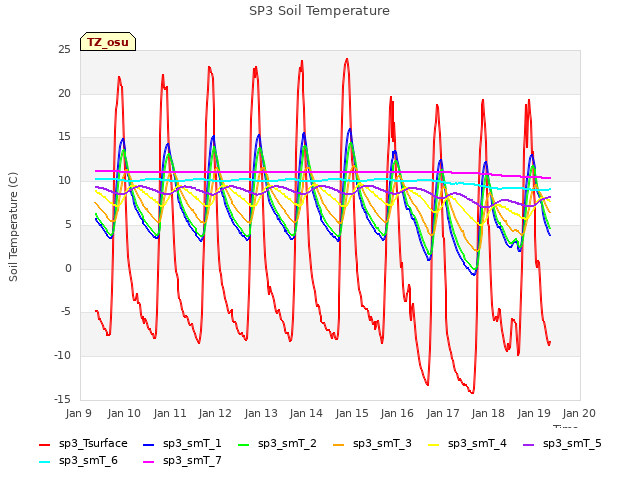Click the cyan sp3_smT_6 legend swatch
This screenshot has width=640, height=480.
(x=44, y=462)
